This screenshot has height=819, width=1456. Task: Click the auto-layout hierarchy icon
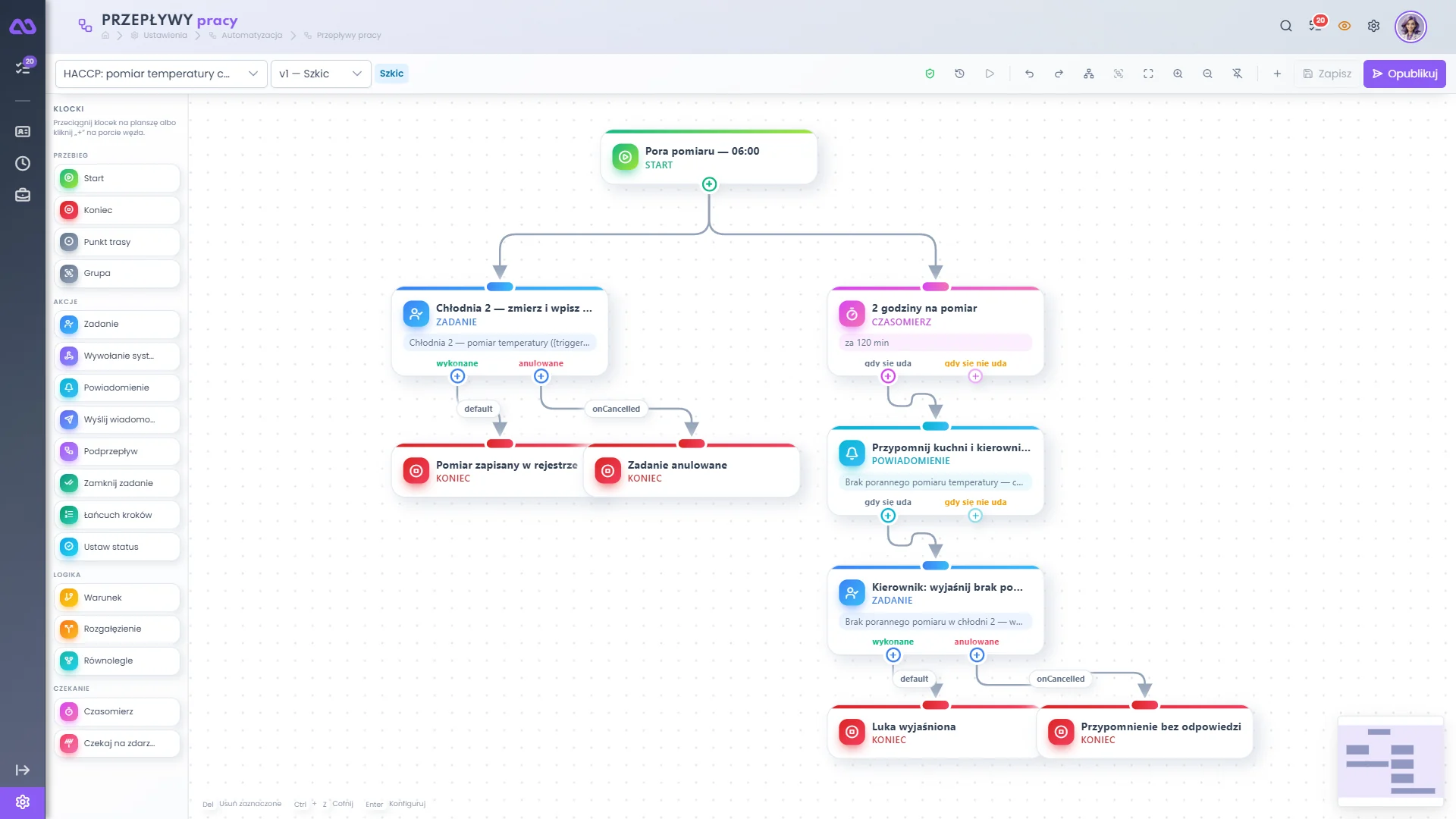(1088, 74)
